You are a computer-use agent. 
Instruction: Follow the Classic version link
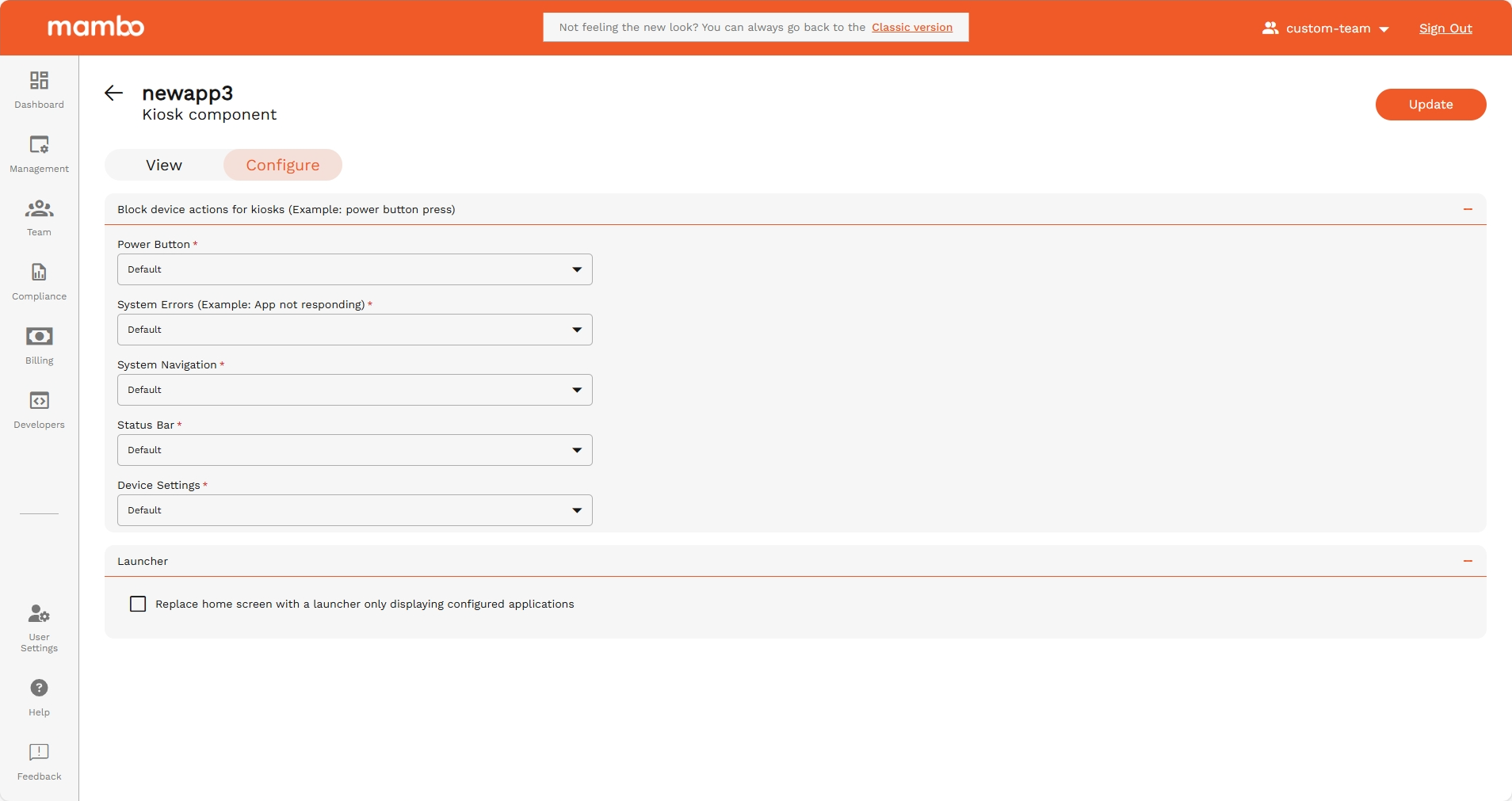(x=912, y=27)
